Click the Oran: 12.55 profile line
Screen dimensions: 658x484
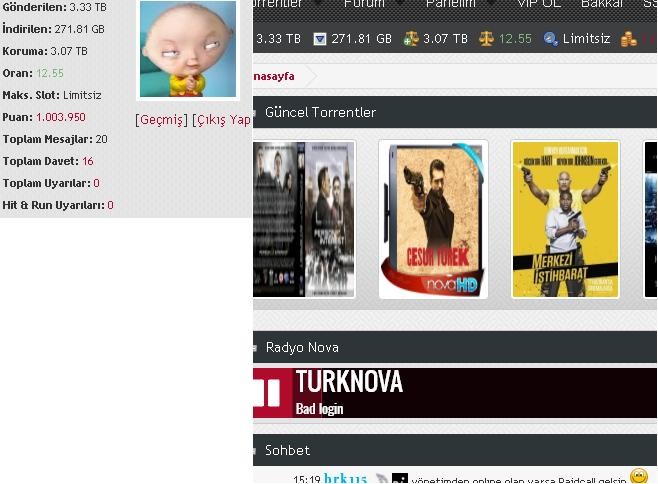[33, 73]
